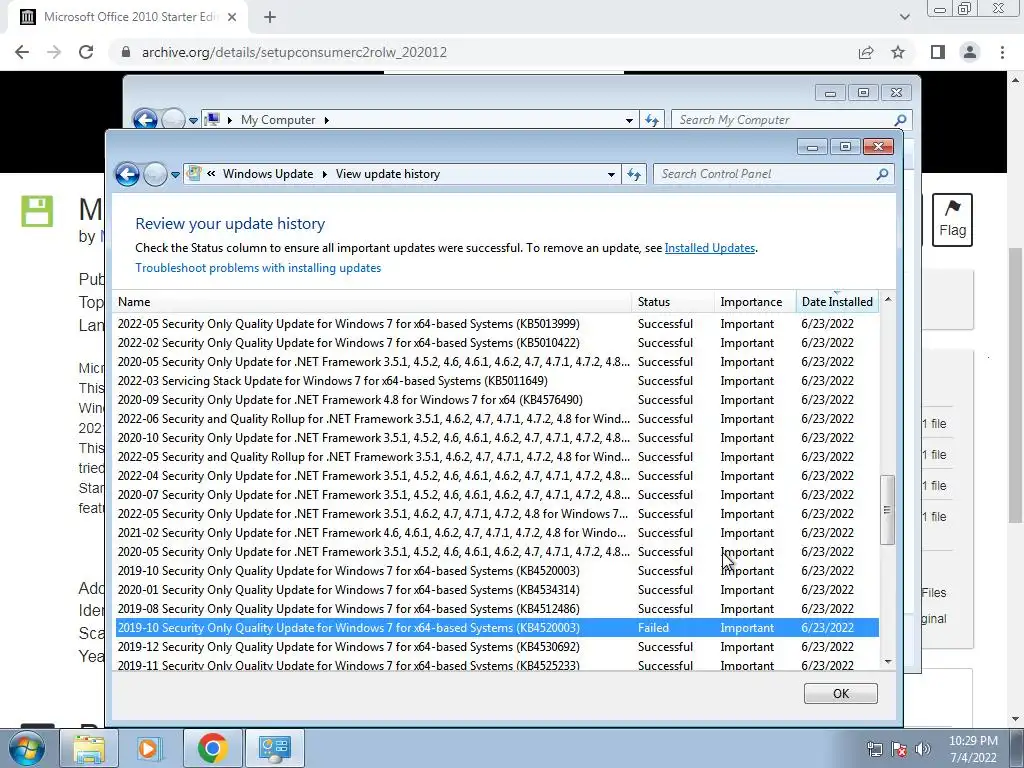Screen dimensions: 1024x768
Task: Bookmark the page with the star icon
Action: click(x=898, y=52)
